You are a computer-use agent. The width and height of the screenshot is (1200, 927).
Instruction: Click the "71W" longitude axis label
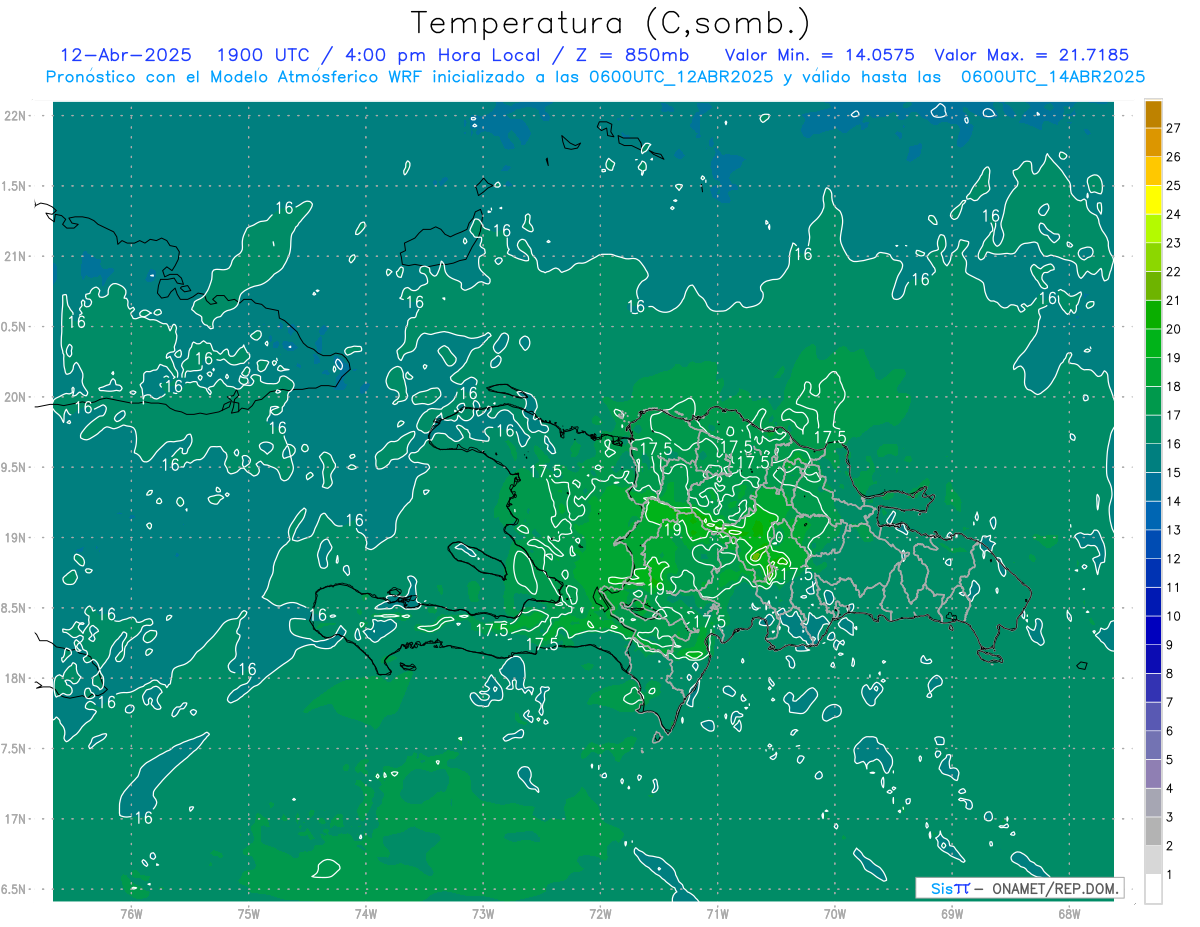(717, 914)
